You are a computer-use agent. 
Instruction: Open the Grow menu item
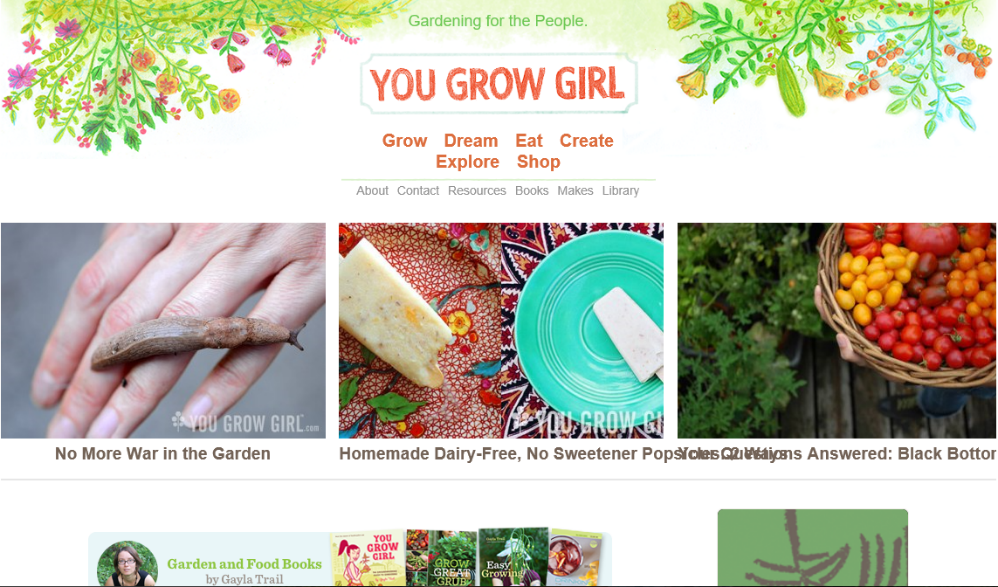point(404,141)
